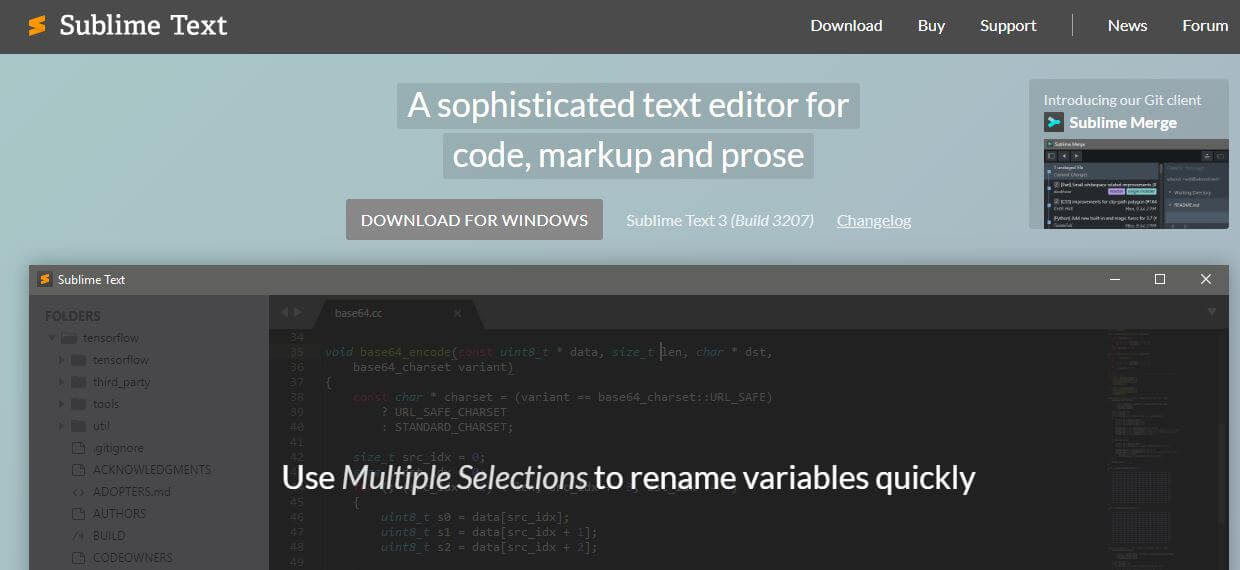The image size is (1240, 570).
Task: Click line number 35 in the gutter
Action: [x=296, y=352]
